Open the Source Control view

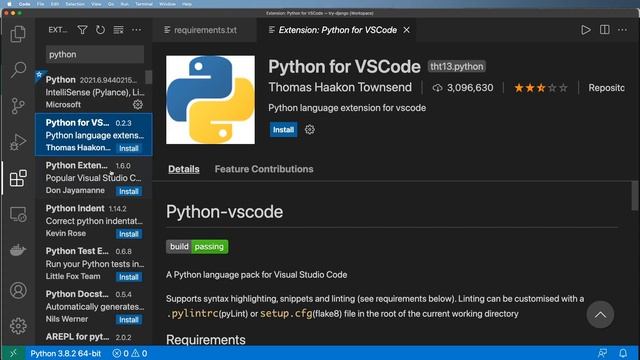pos(18,106)
